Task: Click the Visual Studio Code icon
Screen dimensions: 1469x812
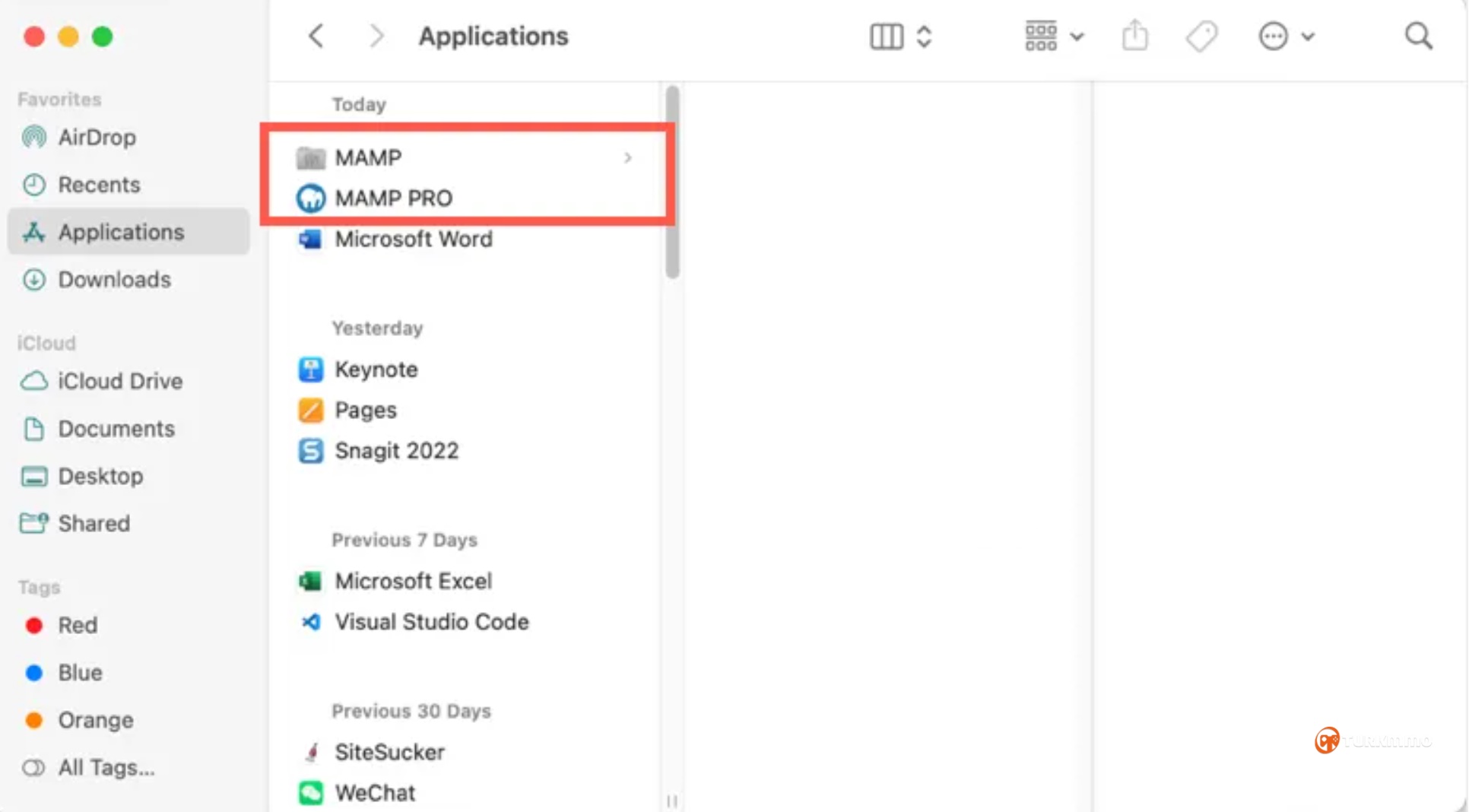Action: point(310,622)
